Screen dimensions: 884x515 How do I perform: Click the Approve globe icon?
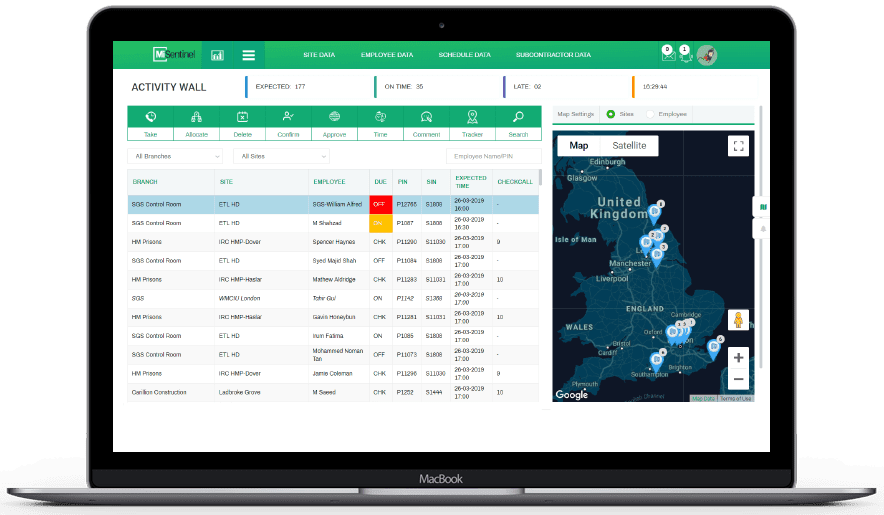click(x=334, y=117)
